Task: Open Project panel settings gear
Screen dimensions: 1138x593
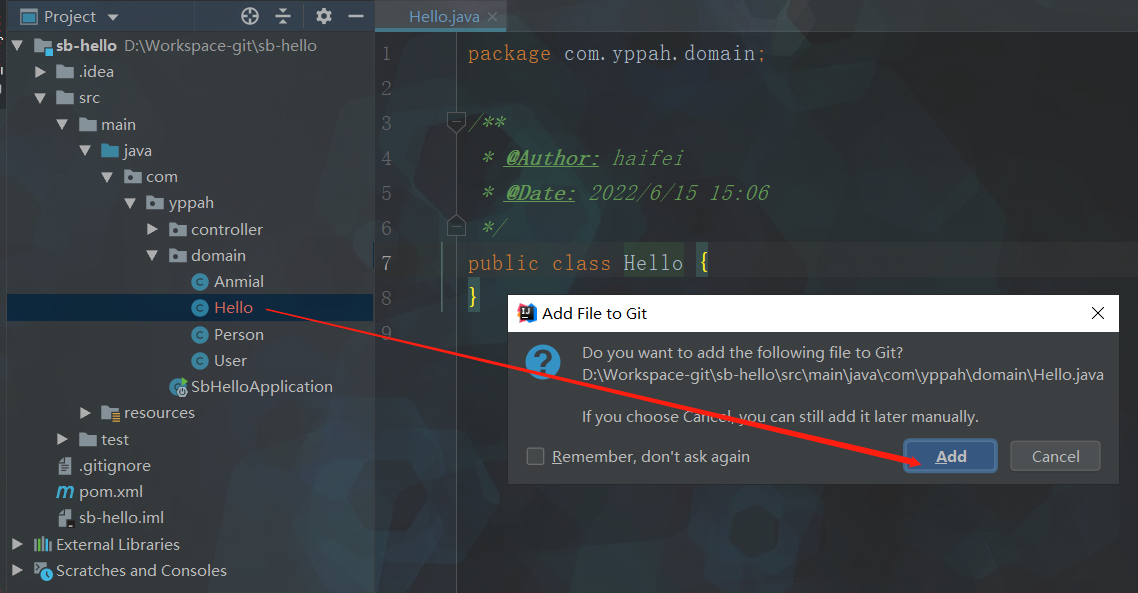Action: coord(323,16)
